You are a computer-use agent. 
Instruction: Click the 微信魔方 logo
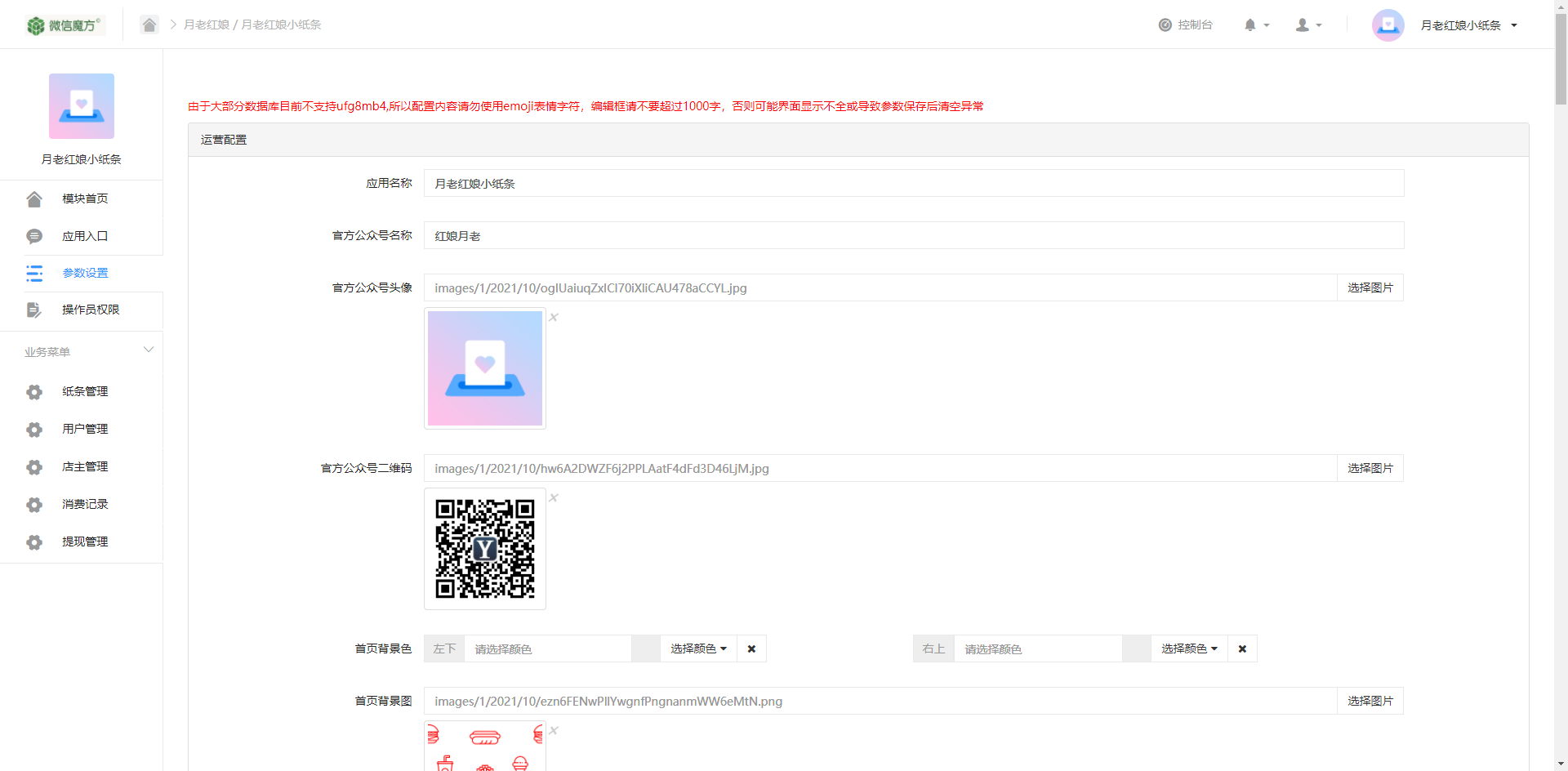(65, 25)
